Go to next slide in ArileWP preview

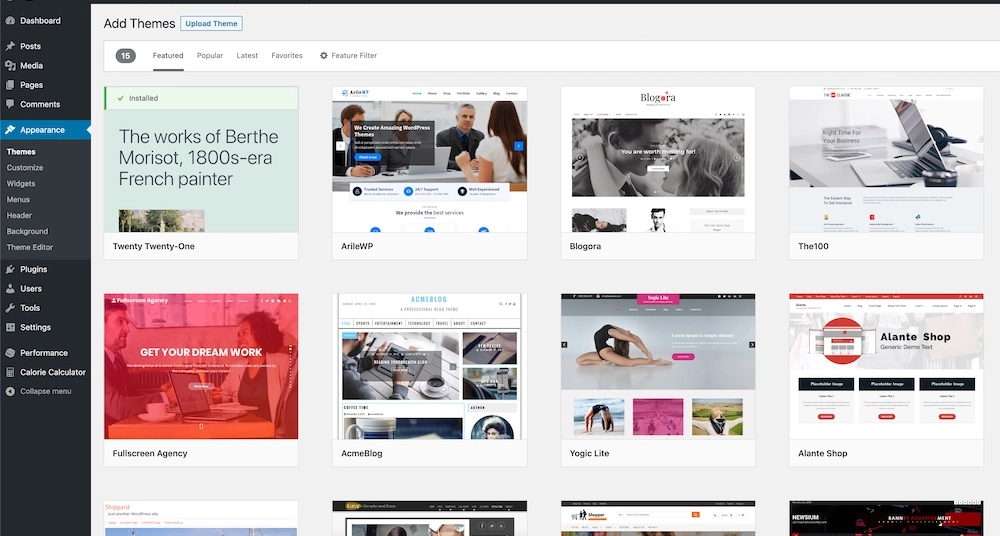pyautogui.click(x=518, y=146)
